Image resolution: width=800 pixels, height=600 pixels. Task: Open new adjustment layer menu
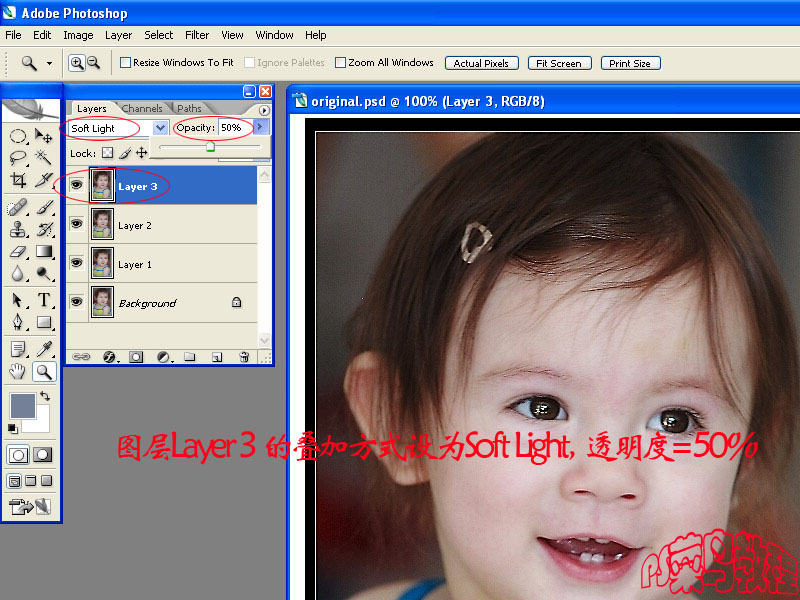[x=164, y=357]
